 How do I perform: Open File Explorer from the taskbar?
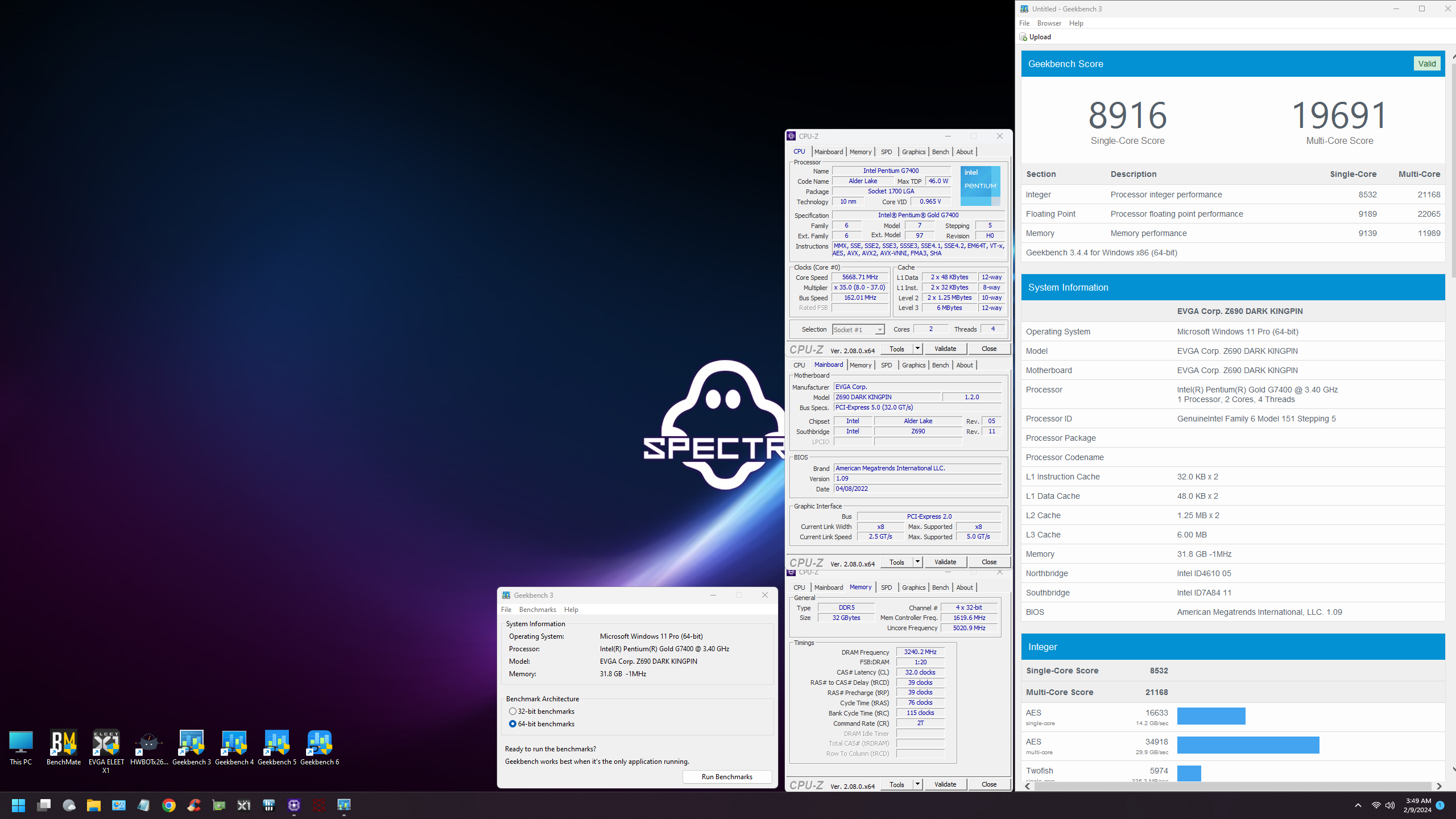coord(94,805)
